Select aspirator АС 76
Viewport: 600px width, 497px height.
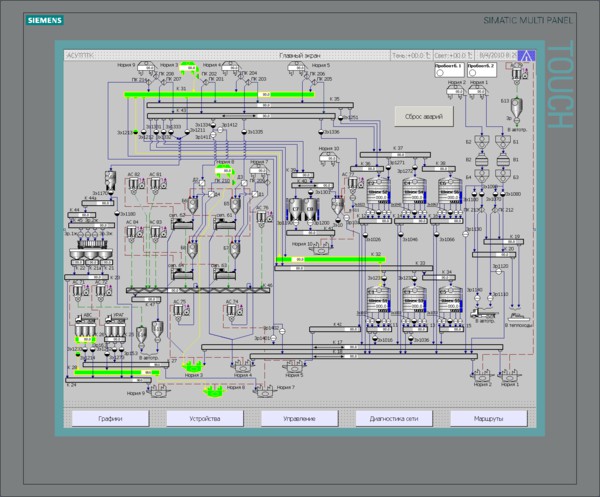click(x=263, y=217)
